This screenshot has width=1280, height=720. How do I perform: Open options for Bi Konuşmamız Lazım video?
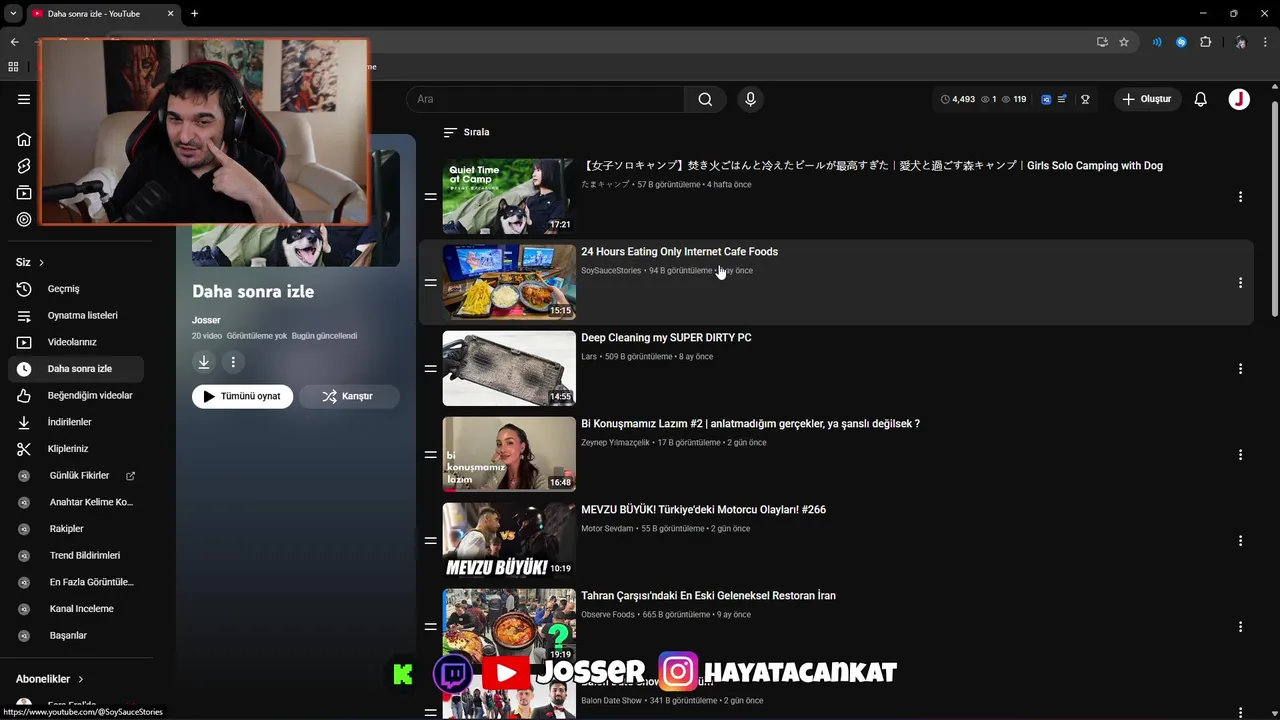tap(1240, 455)
